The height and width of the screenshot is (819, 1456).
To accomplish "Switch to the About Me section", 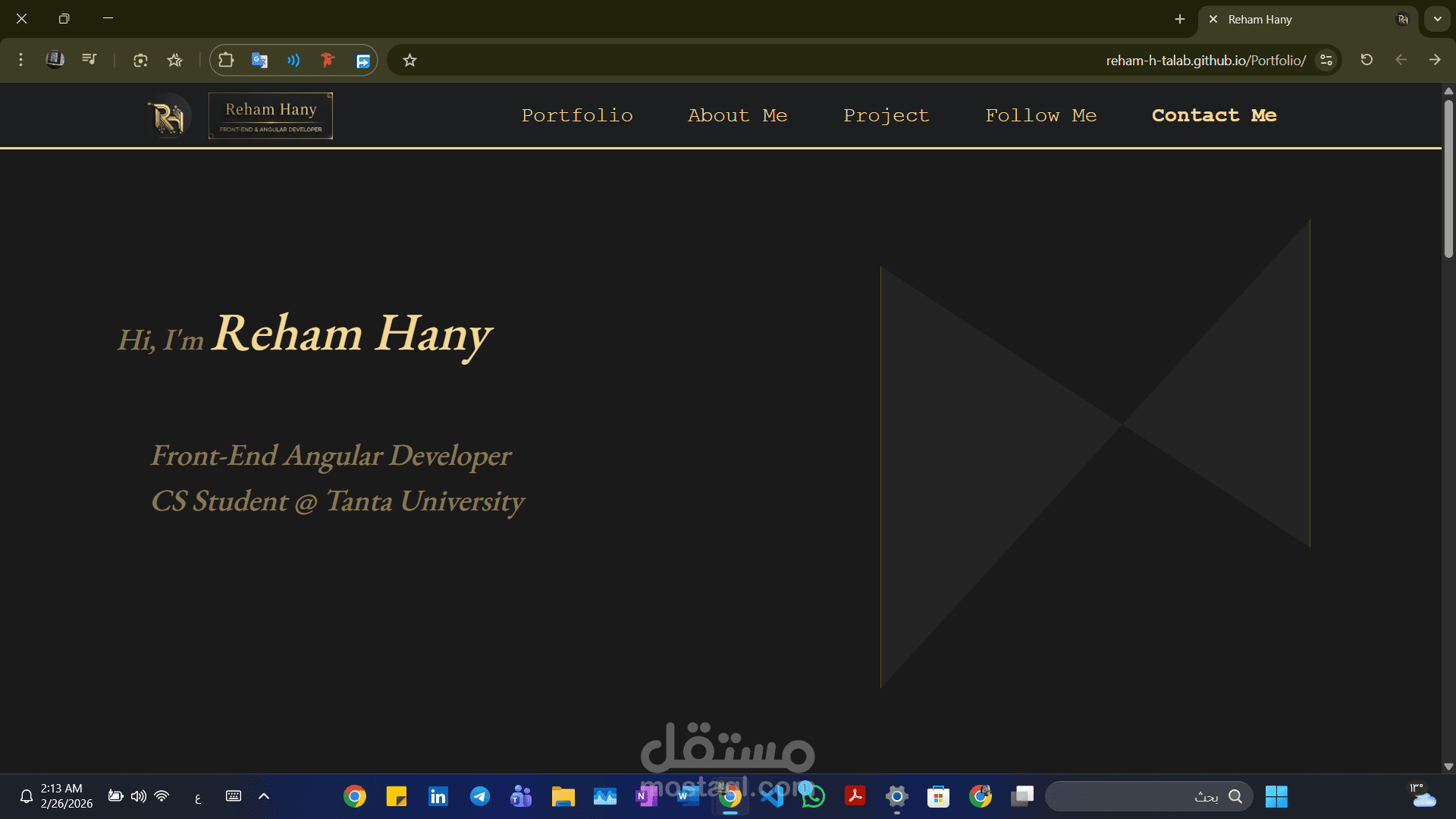I will pos(737,115).
